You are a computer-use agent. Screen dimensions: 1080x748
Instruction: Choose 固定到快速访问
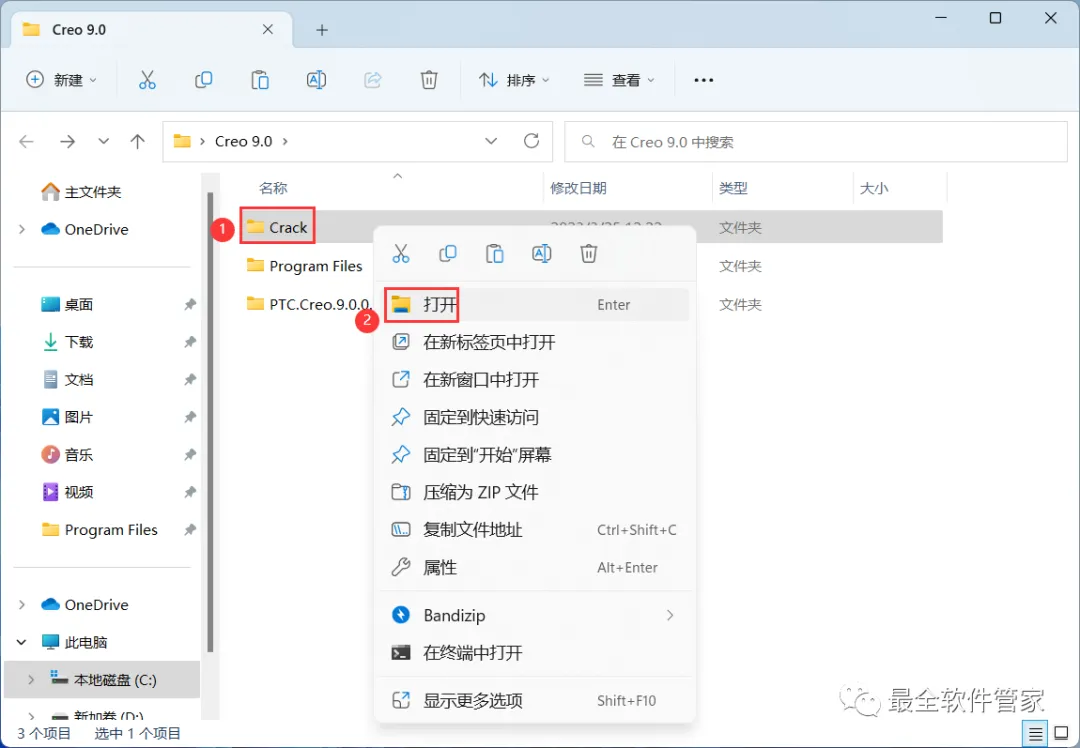[534, 417]
